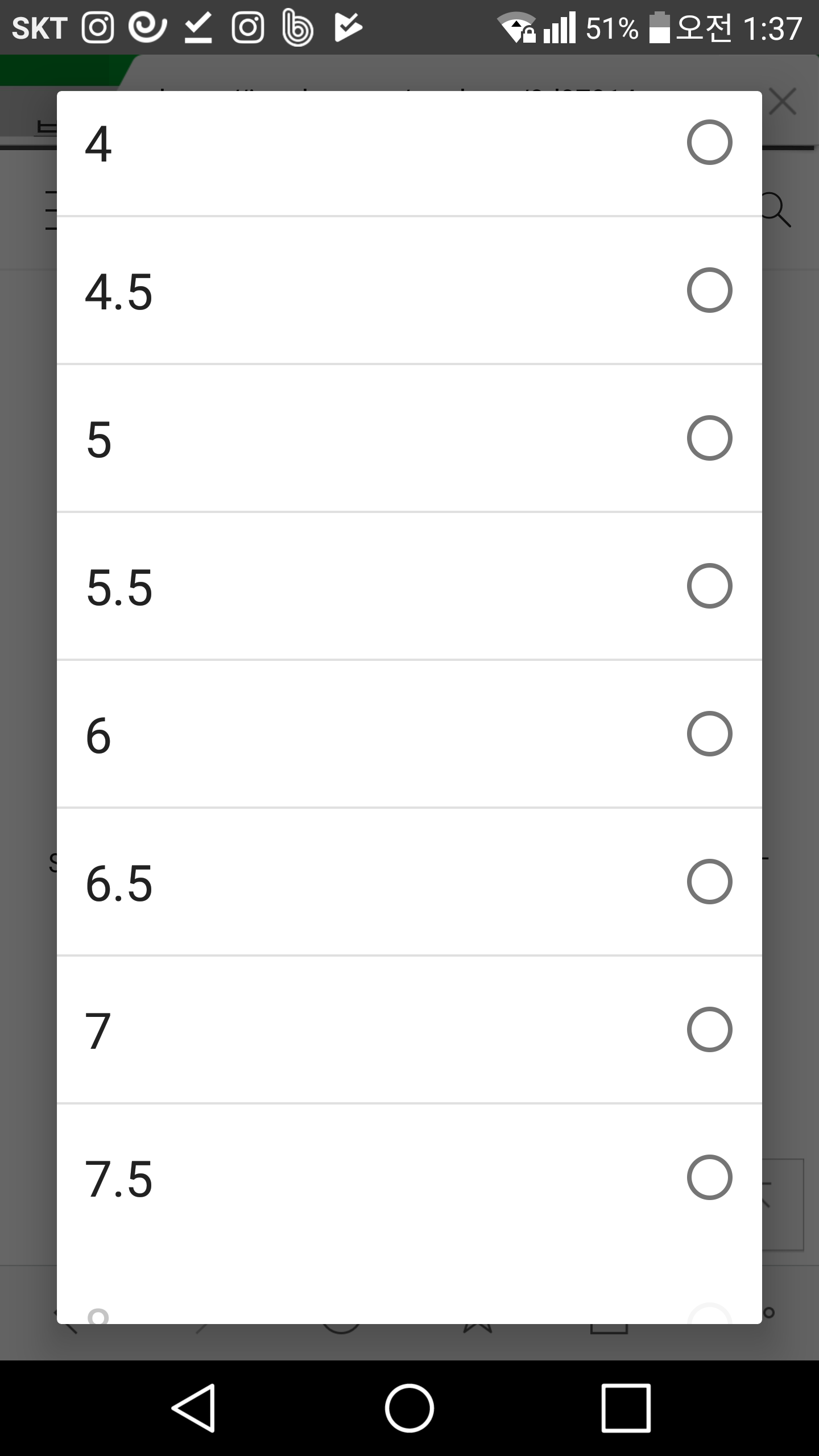
Task: Tap the download complete notification icon
Action: point(198,27)
